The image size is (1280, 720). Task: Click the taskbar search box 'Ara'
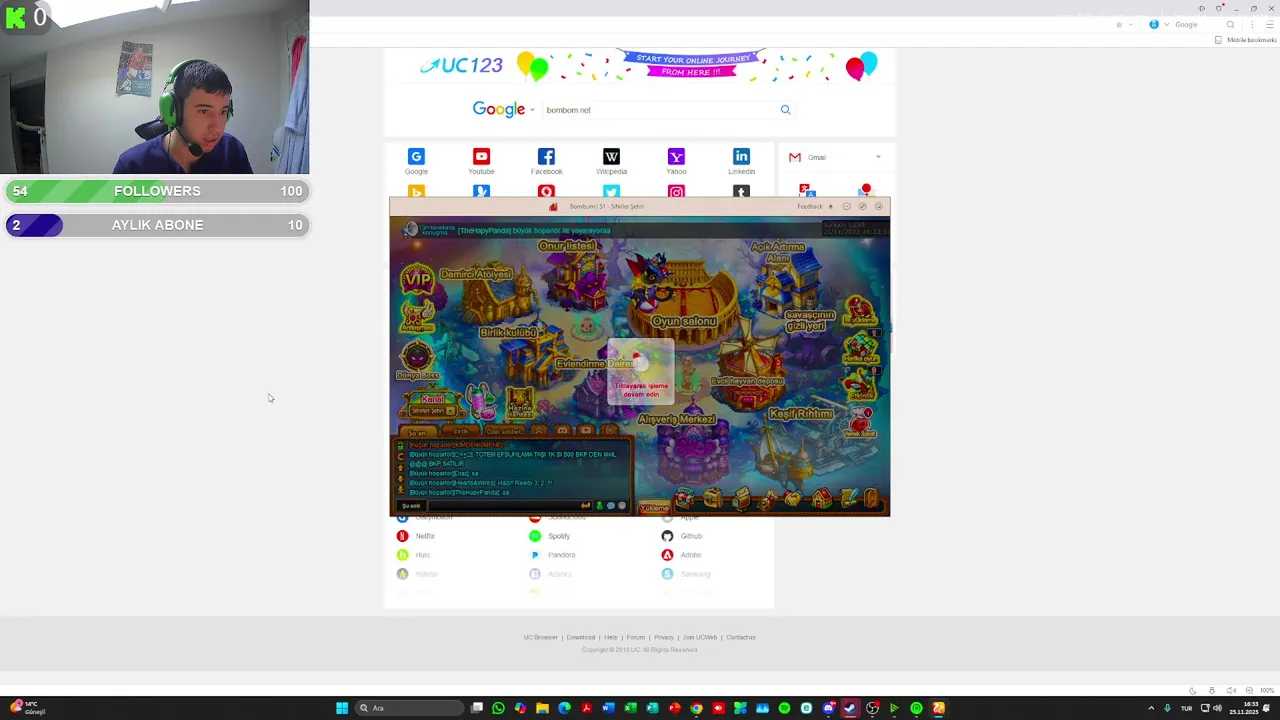coord(407,708)
